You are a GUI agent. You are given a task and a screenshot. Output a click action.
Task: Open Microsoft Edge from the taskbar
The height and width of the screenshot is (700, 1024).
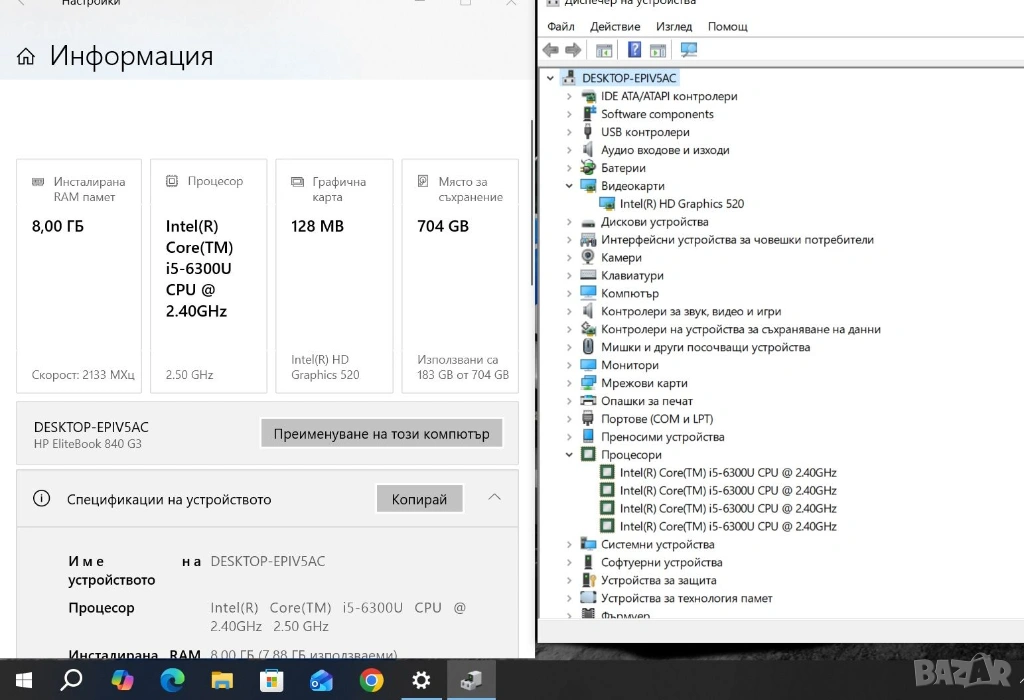pyautogui.click(x=172, y=681)
